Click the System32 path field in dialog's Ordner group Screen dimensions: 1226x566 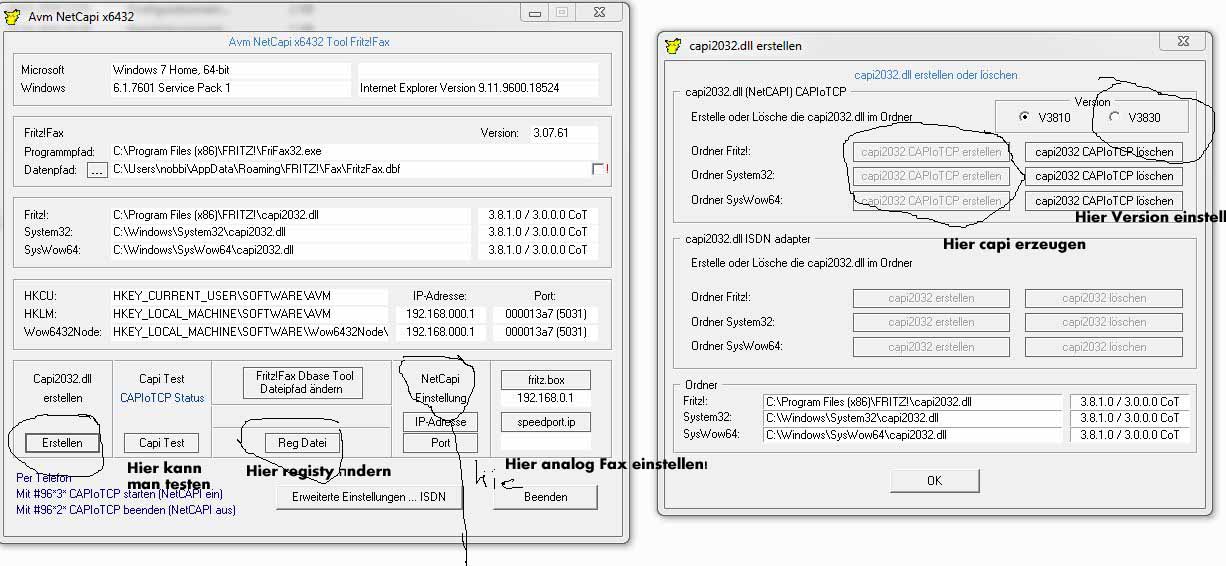[x=912, y=418]
